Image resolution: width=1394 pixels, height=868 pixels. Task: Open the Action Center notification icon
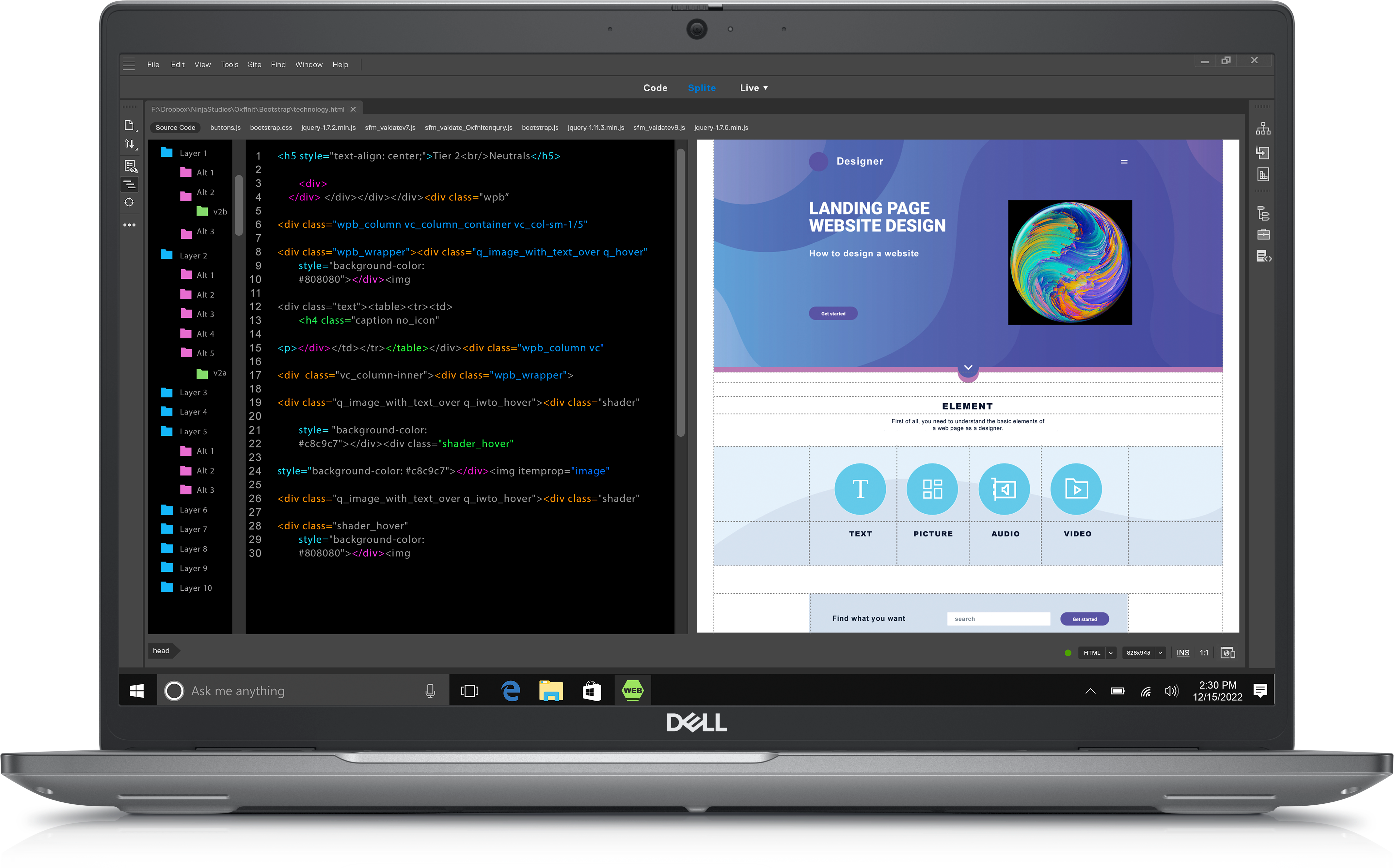(1260, 690)
